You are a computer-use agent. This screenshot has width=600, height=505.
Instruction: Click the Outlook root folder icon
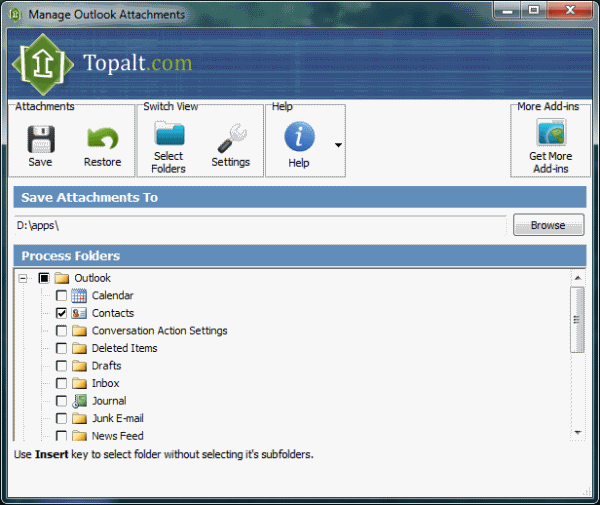(62, 278)
